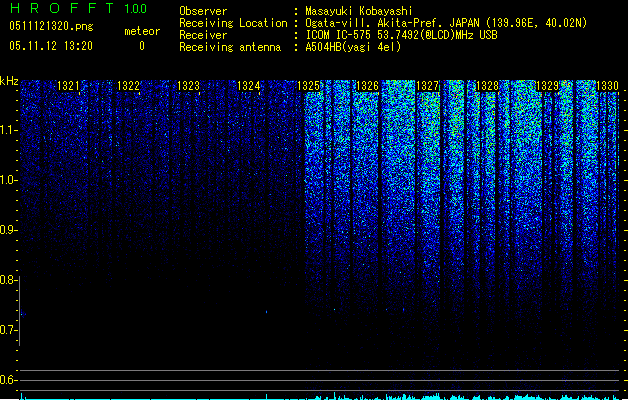The height and width of the screenshot is (400, 629).
Task: Click the meteor count value 0
Action: 142,46
